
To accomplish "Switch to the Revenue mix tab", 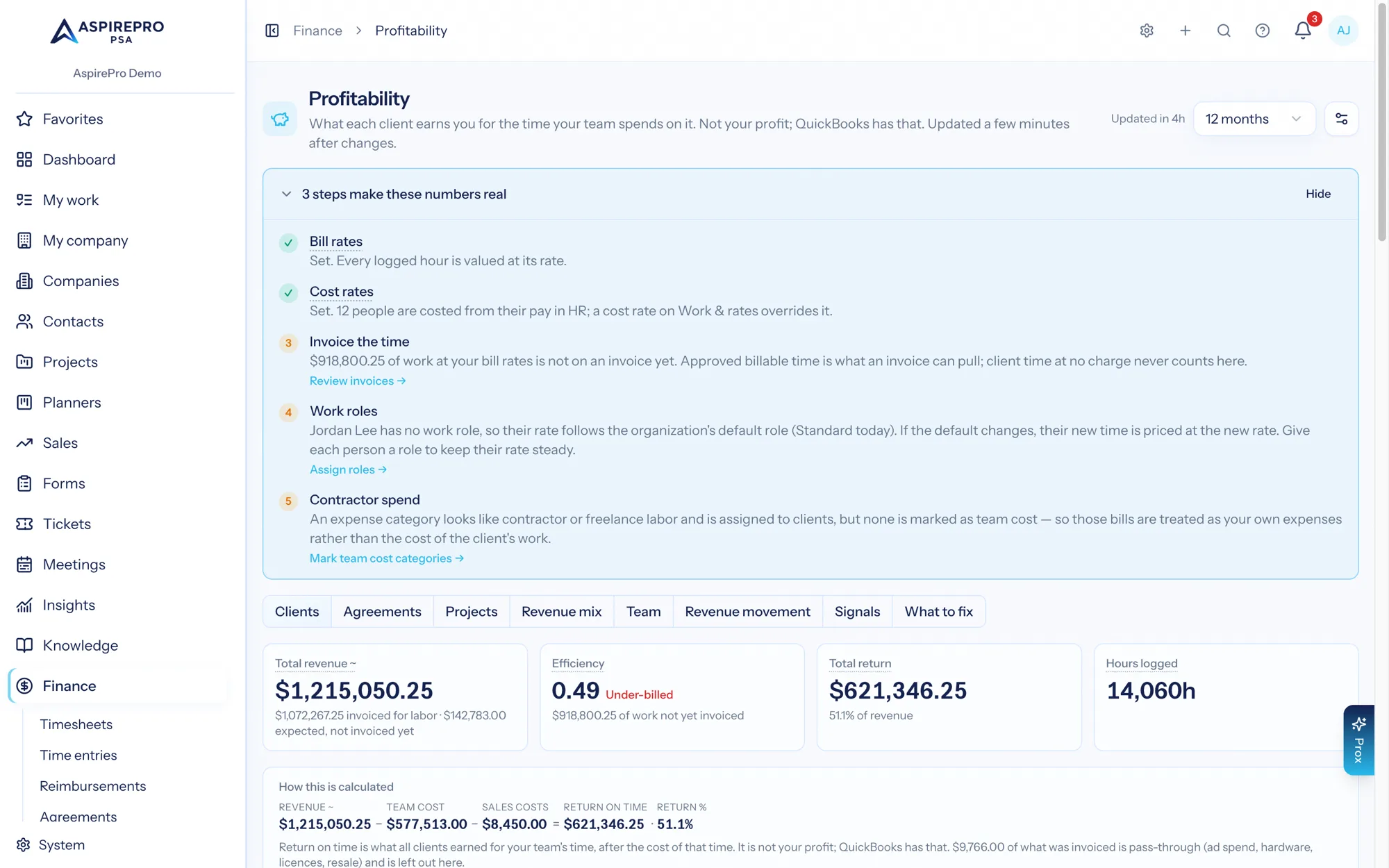I will point(561,612).
